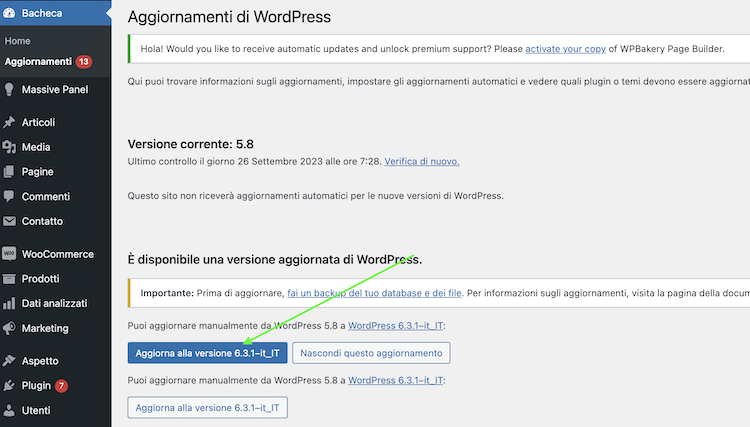This screenshot has width=750, height=427.
Task: Follow the 'activate your copy' link
Action: (x=565, y=49)
